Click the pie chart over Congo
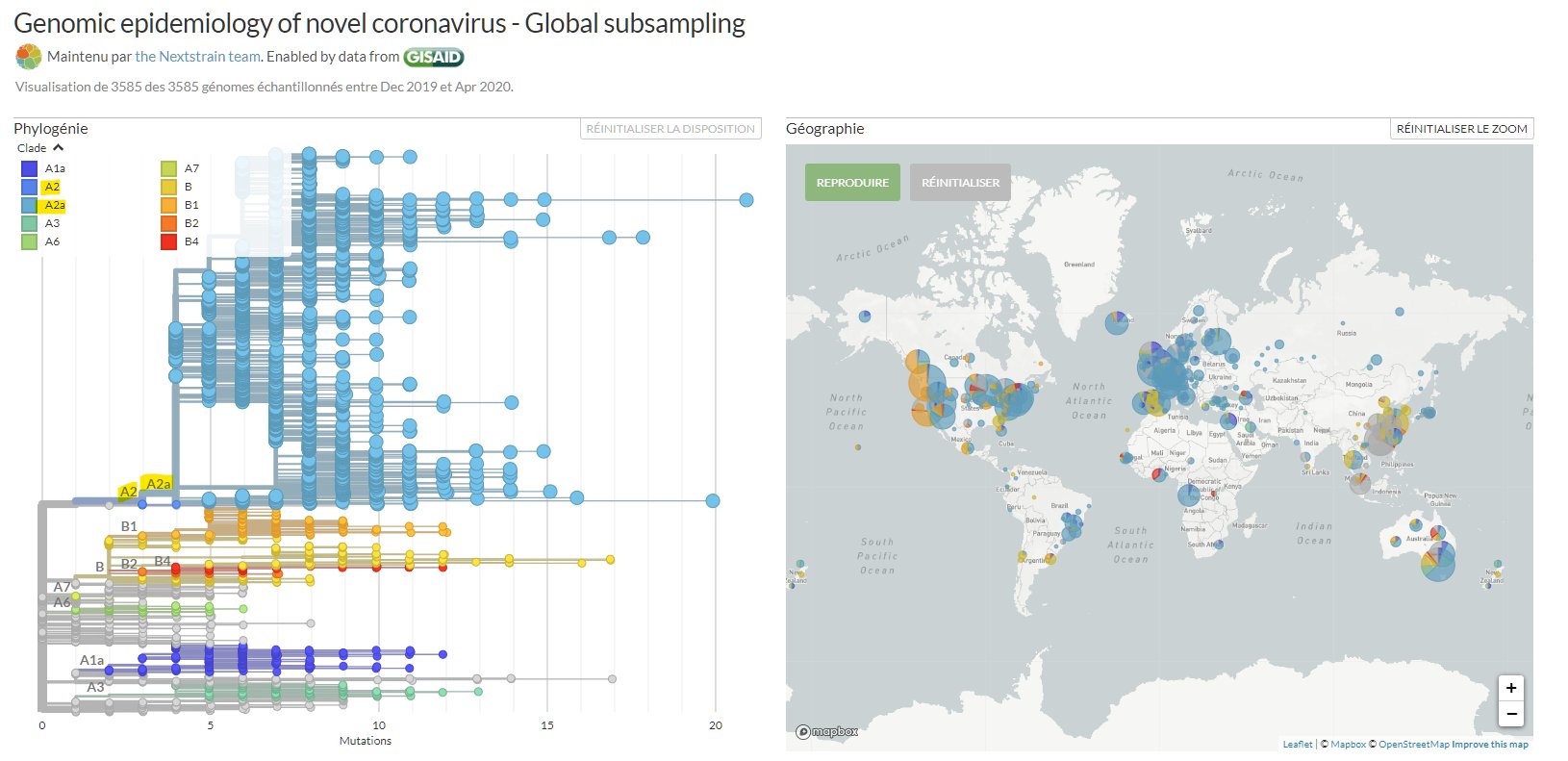This screenshot has width=1568, height=761. (1189, 495)
